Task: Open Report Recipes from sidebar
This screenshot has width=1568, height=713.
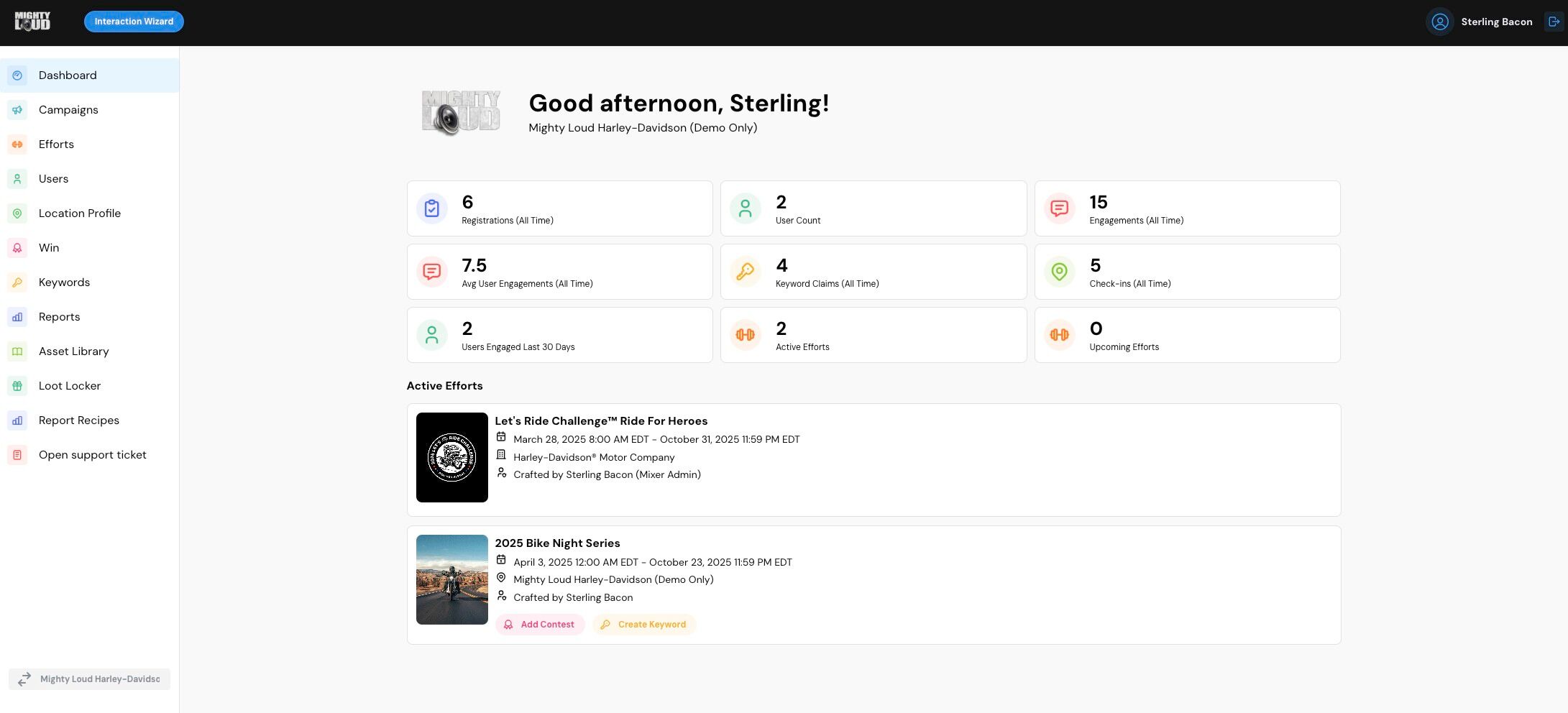Action: [89, 420]
